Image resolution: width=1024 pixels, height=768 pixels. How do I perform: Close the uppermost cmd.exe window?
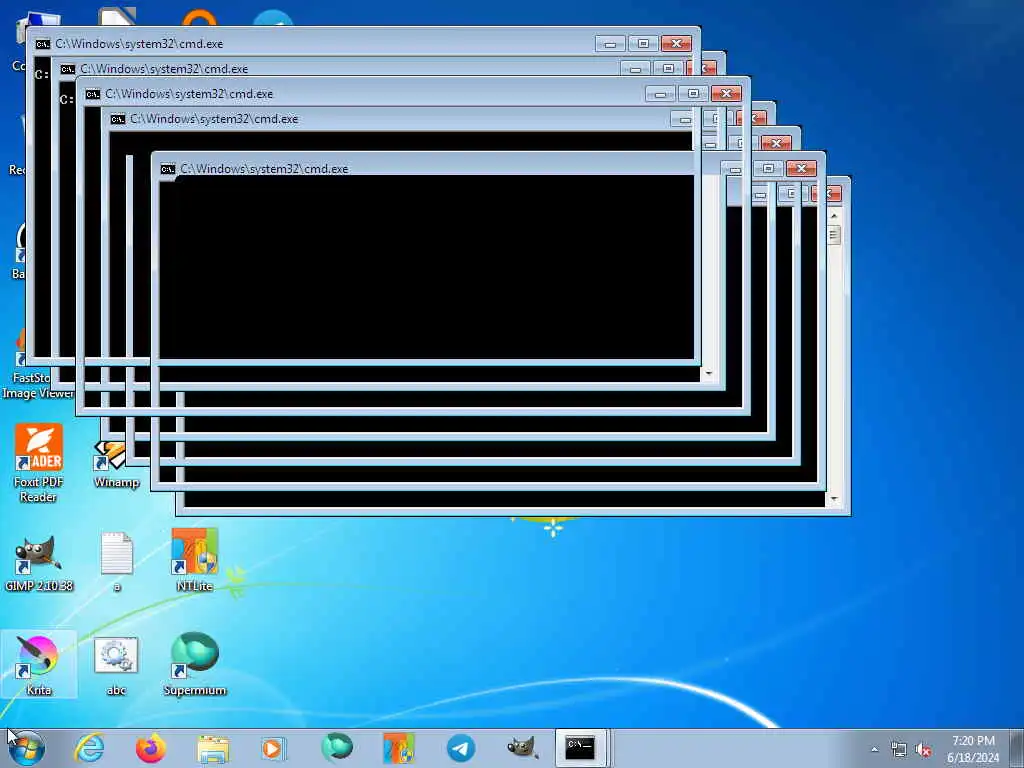point(677,44)
